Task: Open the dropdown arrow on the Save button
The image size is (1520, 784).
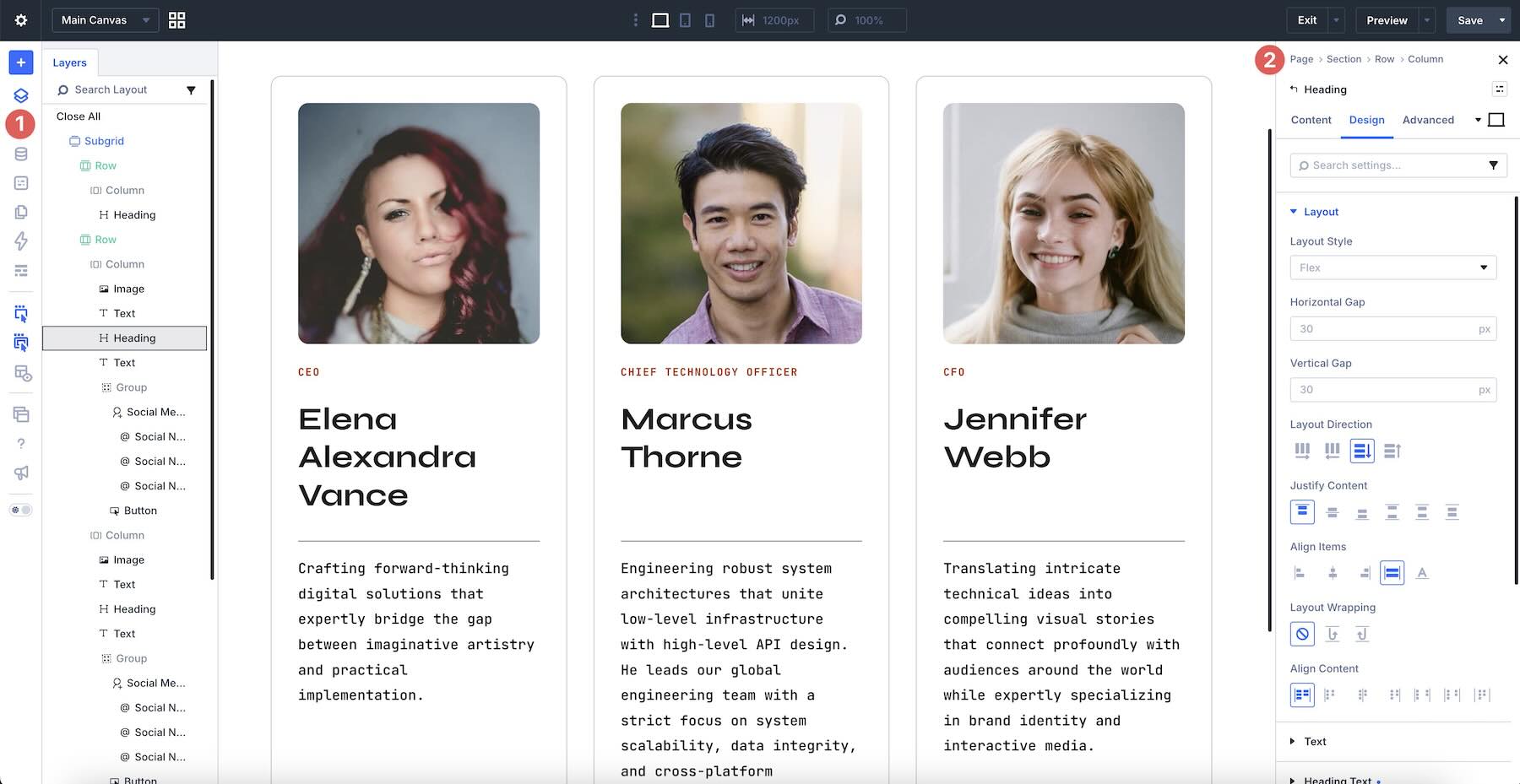Action: click(1502, 20)
